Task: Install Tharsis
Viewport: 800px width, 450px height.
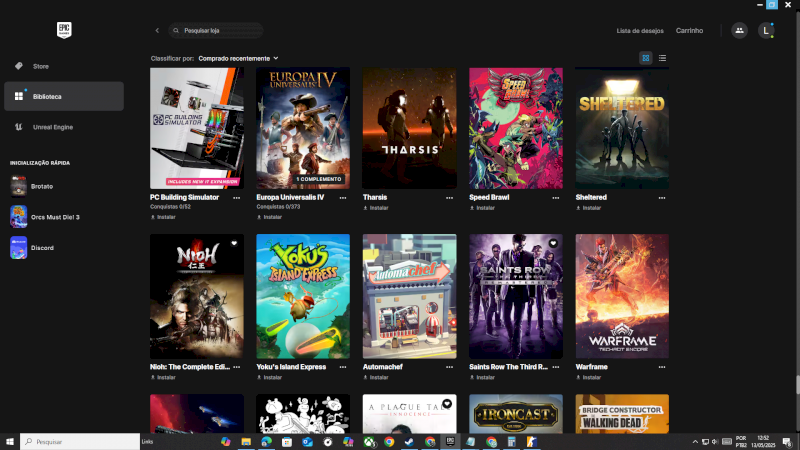Action: pos(376,208)
